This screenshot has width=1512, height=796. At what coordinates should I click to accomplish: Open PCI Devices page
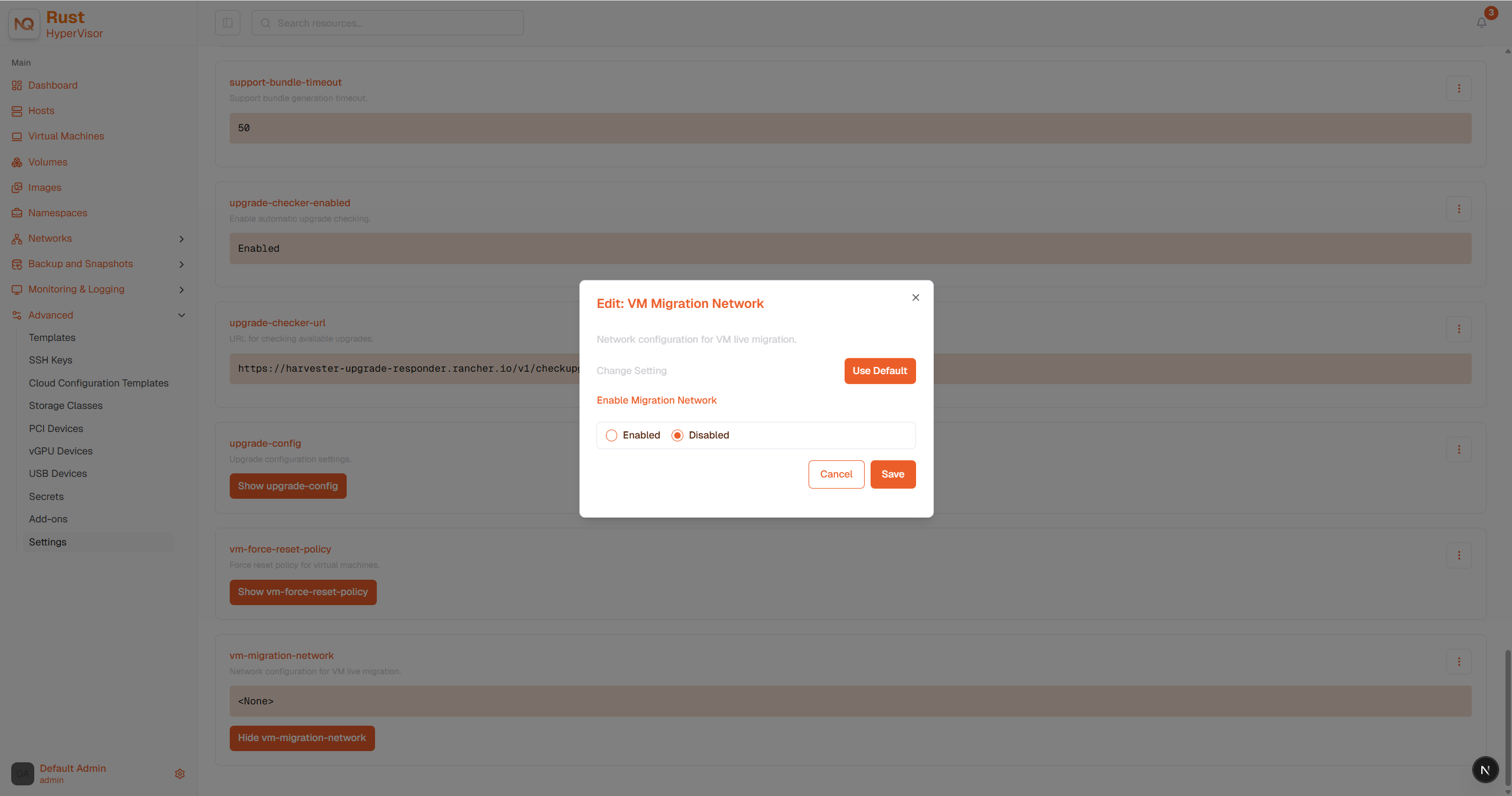click(x=56, y=428)
